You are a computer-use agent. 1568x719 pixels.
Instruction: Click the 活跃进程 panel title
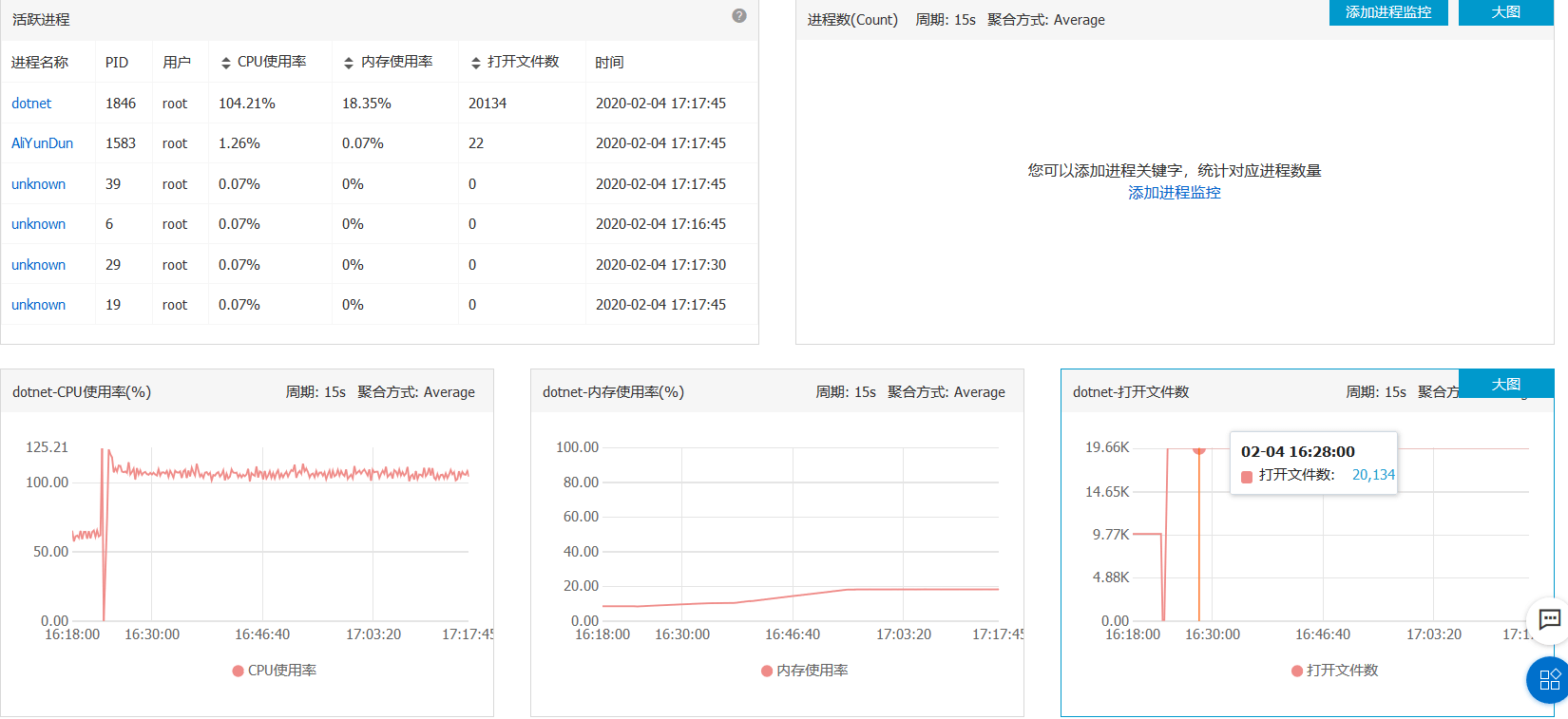tap(41, 20)
